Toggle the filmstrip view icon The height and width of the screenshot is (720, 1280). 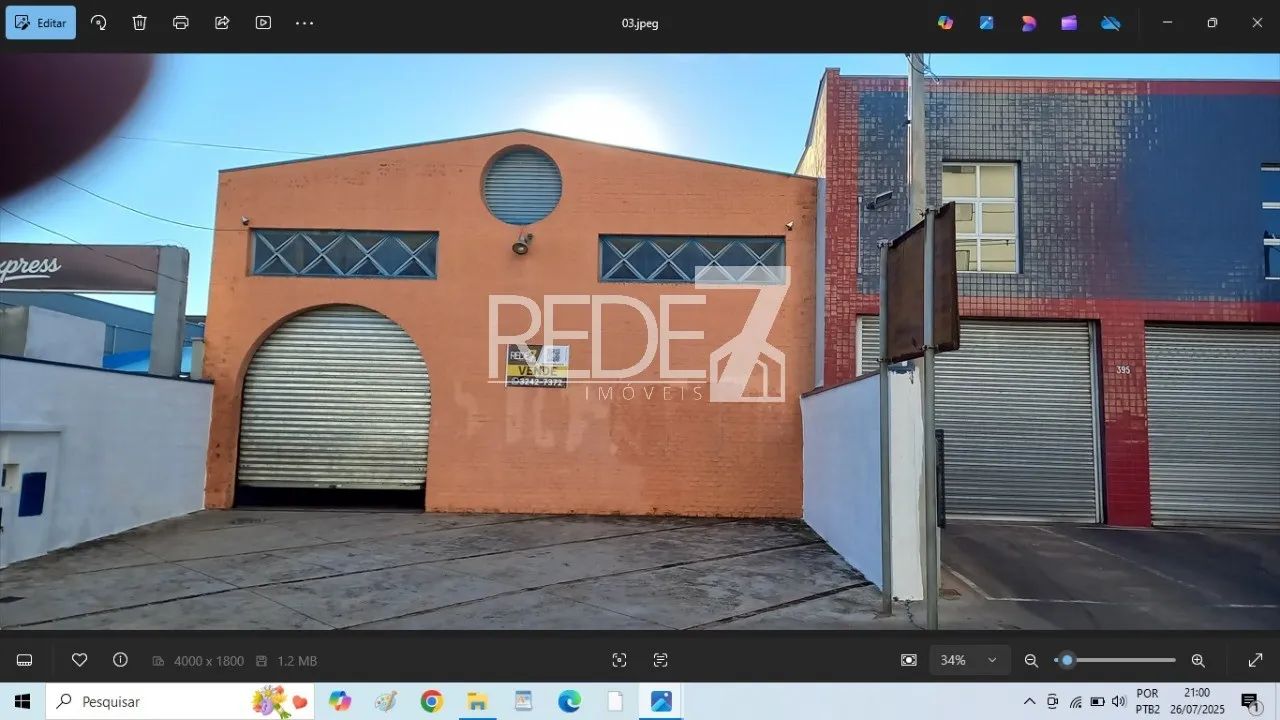25,660
